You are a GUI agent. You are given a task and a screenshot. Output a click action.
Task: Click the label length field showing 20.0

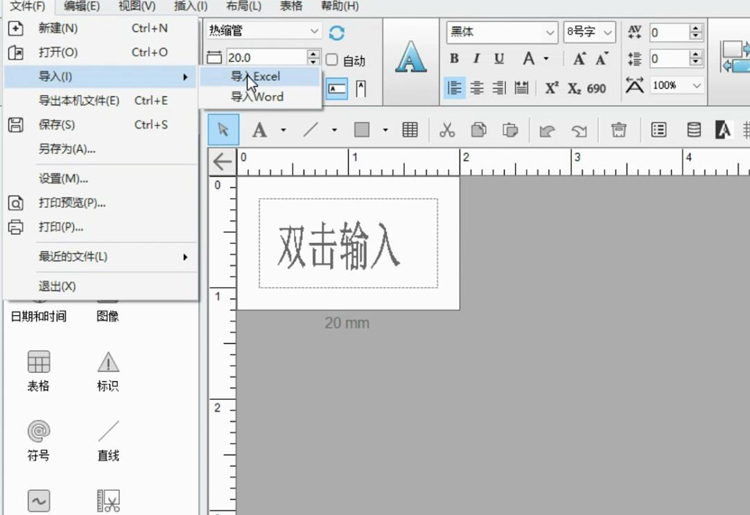[x=266, y=57]
